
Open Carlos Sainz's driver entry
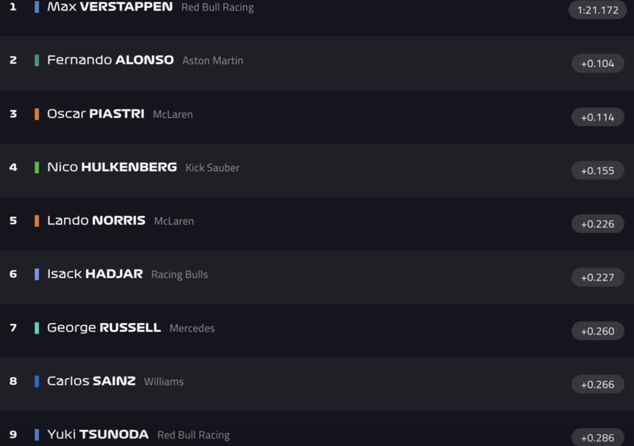(x=91, y=381)
